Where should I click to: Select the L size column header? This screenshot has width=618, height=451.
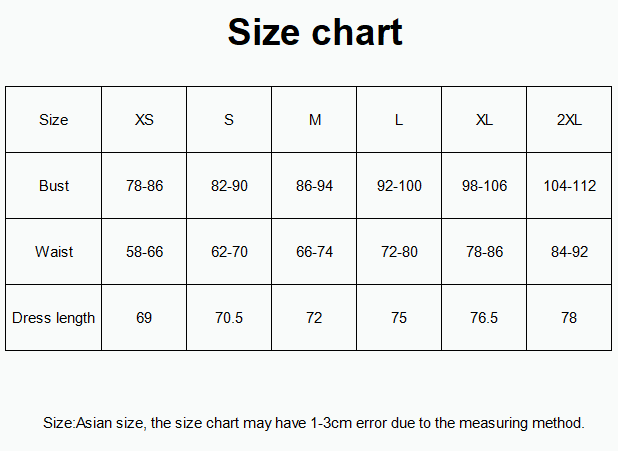click(399, 120)
